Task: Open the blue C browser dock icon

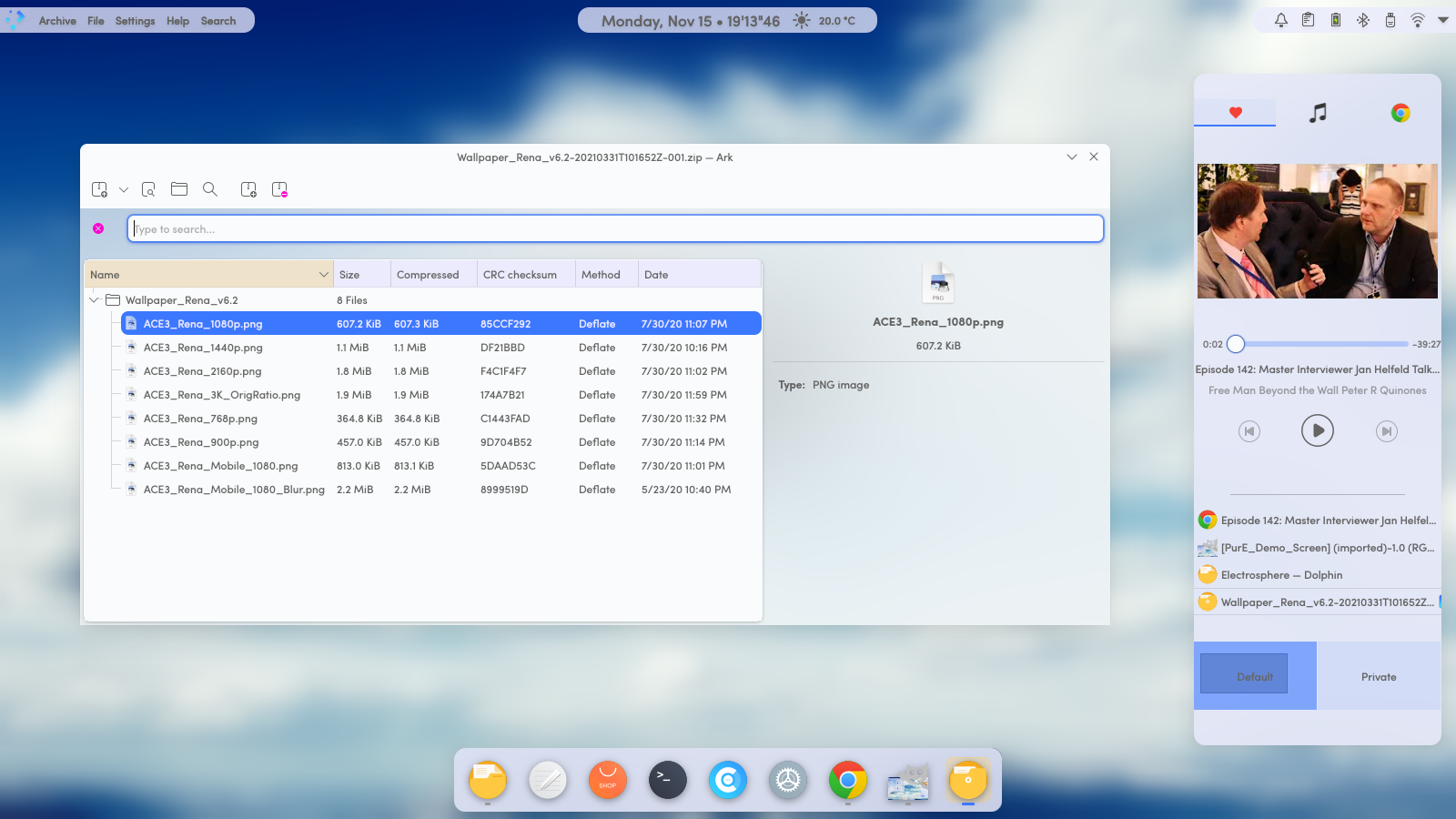Action: coord(728,780)
